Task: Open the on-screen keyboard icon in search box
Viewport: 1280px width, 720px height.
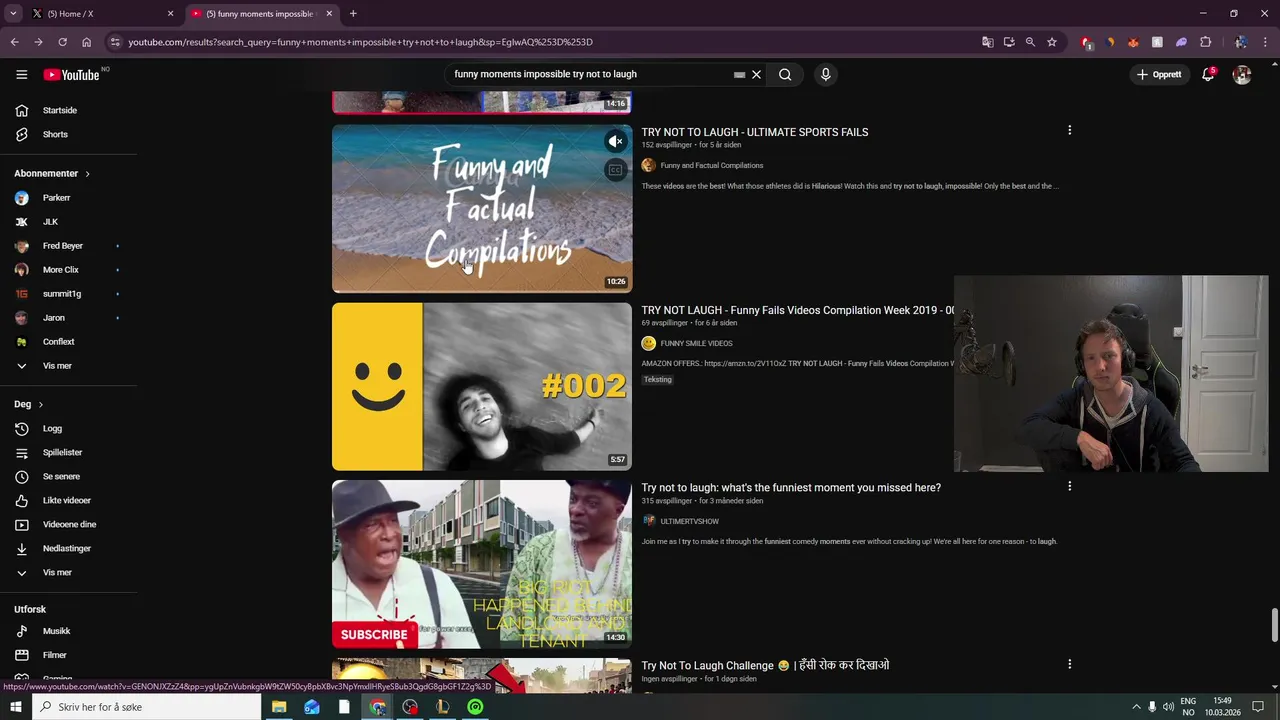Action: click(740, 74)
